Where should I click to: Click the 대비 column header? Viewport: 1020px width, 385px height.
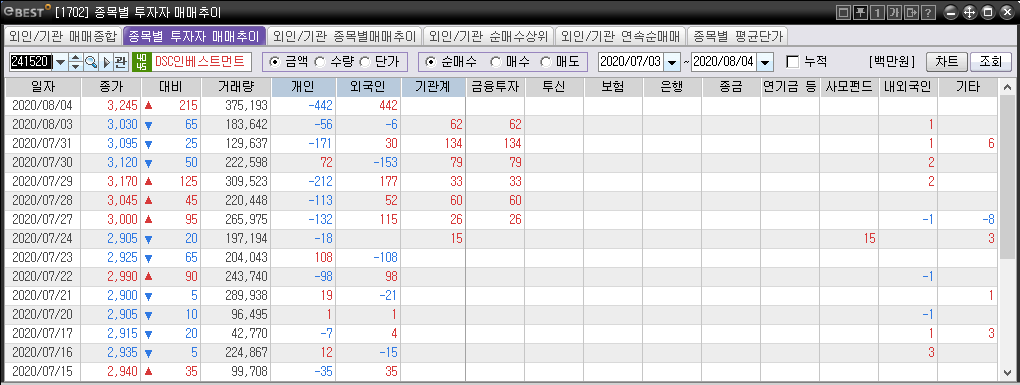170,87
